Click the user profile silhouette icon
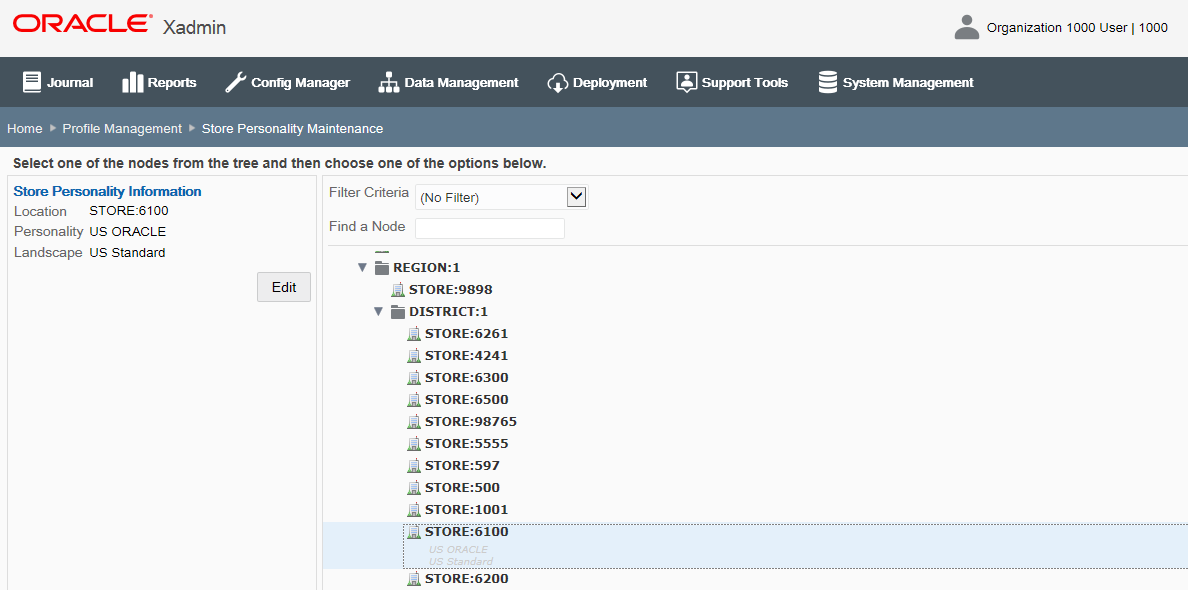 [x=967, y=27]
